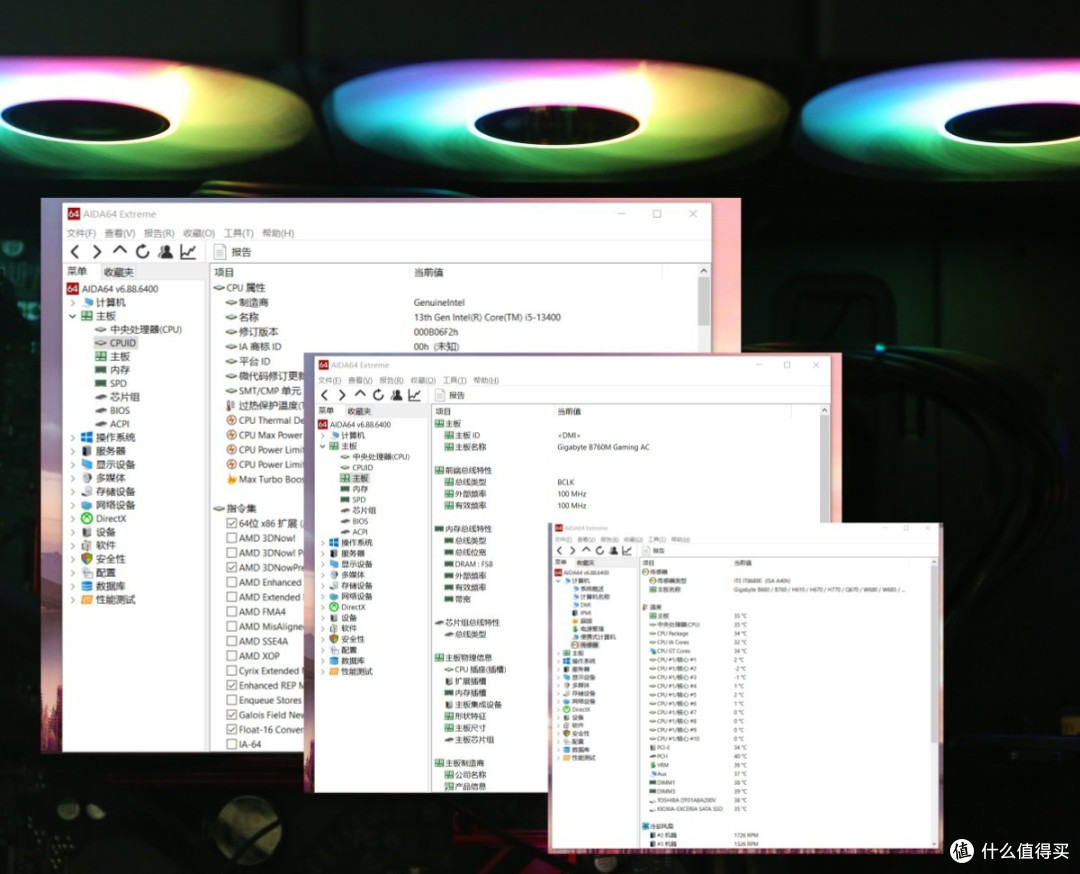This screenshot has width=1080, height=874.
Task: Click 配置 icon in large window tree
Action: (x=87, y=572)
